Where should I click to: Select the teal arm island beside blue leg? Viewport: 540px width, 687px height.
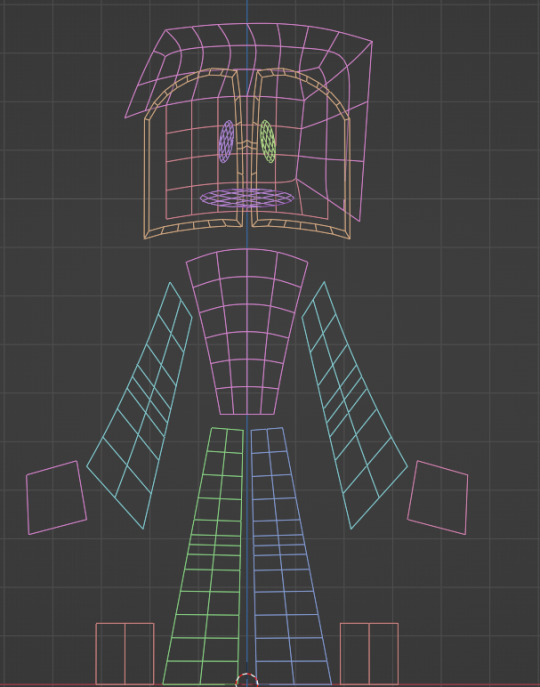click(355, 405)
